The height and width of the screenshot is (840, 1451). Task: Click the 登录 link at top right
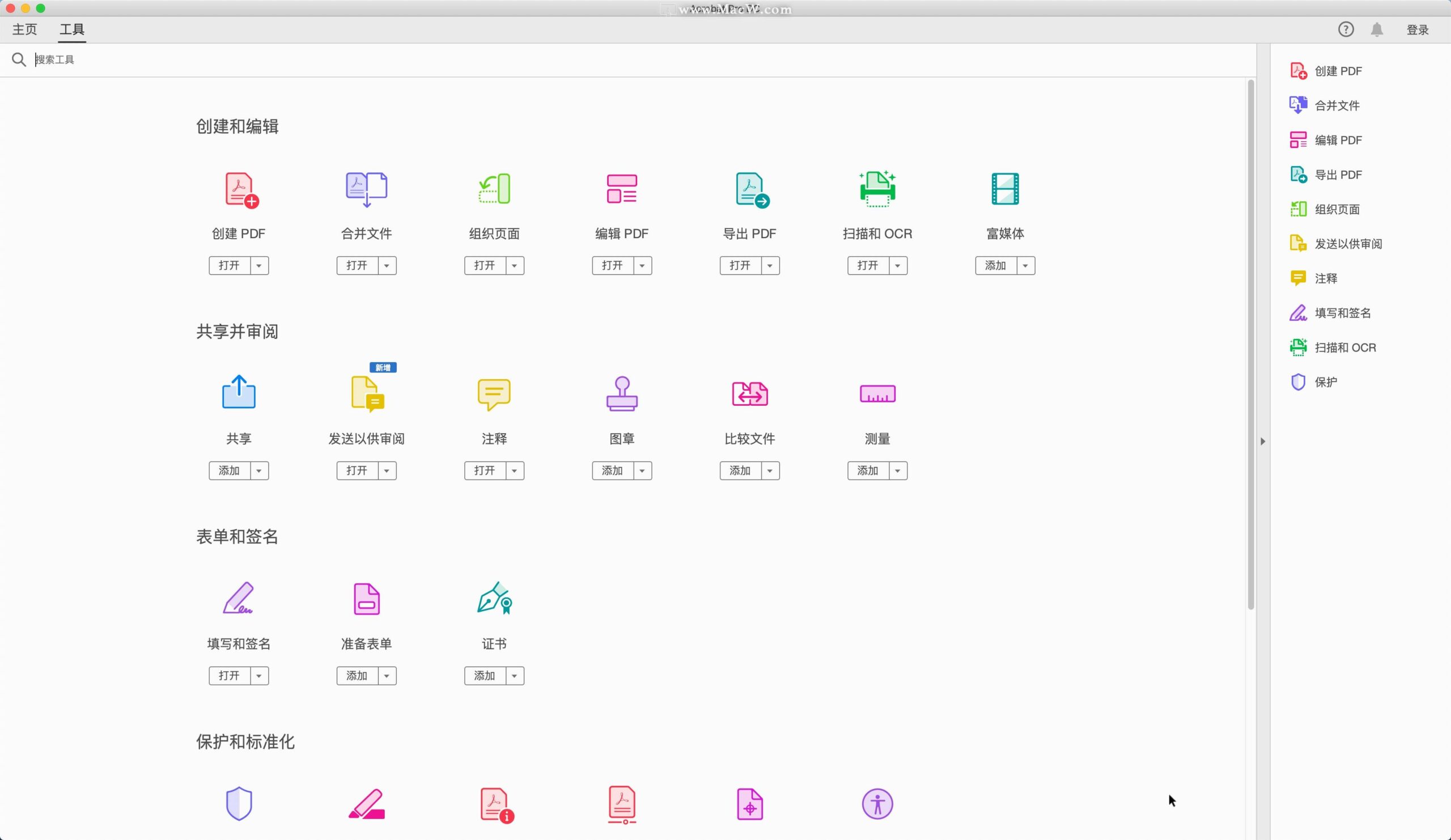[x=1418, y=29]
